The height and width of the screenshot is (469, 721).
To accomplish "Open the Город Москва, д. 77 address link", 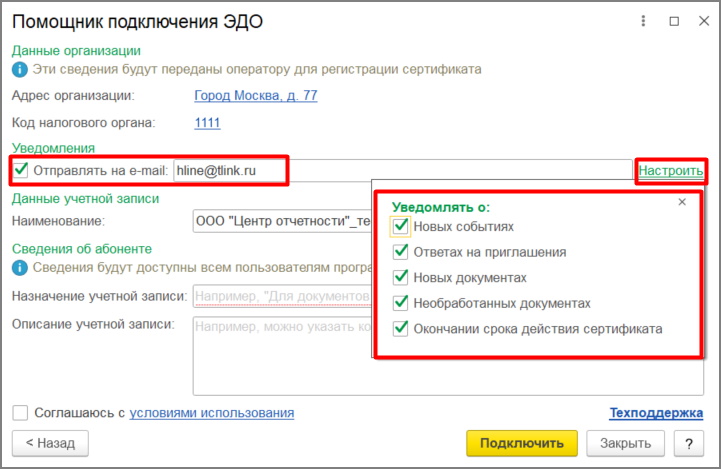I will (256, 96).
